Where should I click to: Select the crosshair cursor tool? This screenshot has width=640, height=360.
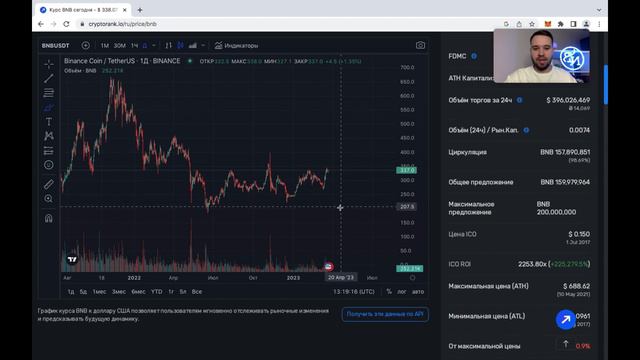49,64
